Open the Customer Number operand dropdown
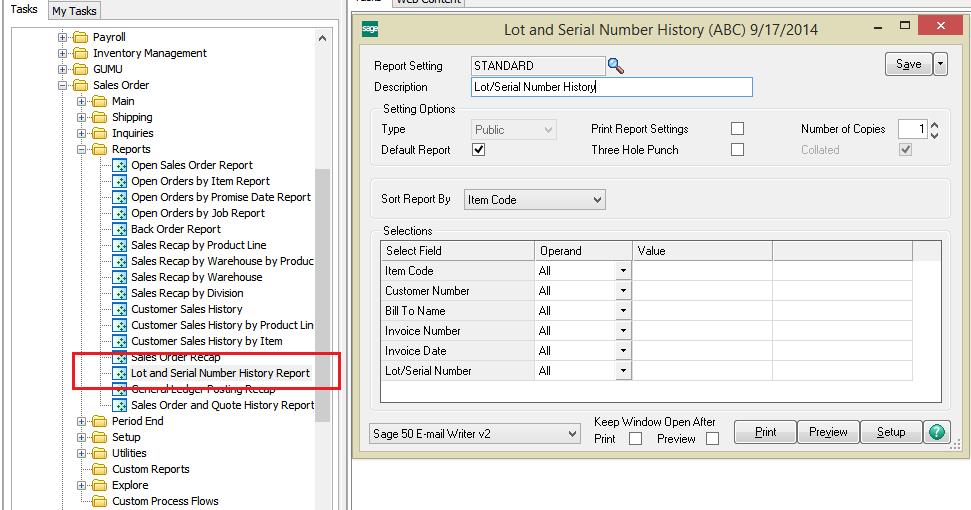The height and width of the screenshot is (510, 971). (623, 291)
